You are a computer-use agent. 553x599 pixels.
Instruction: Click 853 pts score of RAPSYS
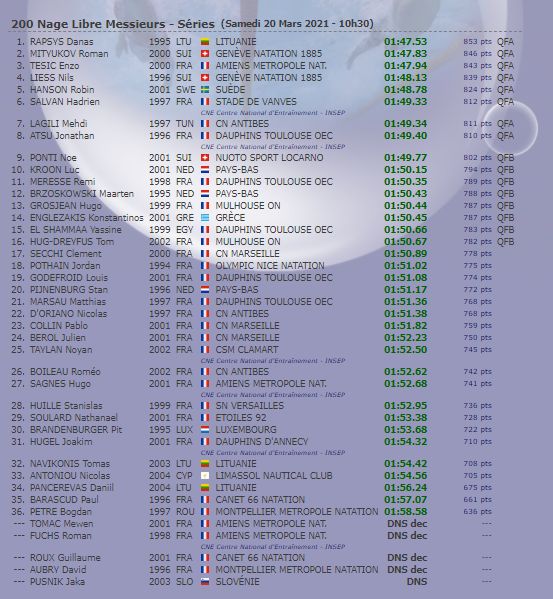pyautogui.click(x=477, y=42)
